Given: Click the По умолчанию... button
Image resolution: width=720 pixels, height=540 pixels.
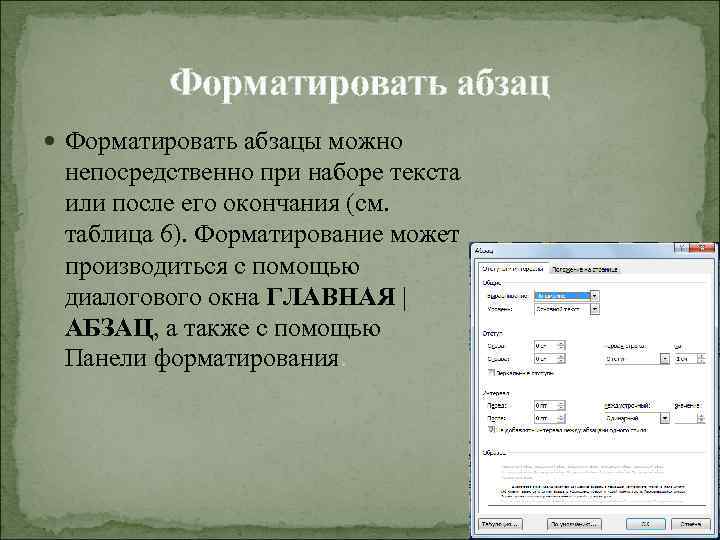Looking at the screenshot, I should coord(574,524).
